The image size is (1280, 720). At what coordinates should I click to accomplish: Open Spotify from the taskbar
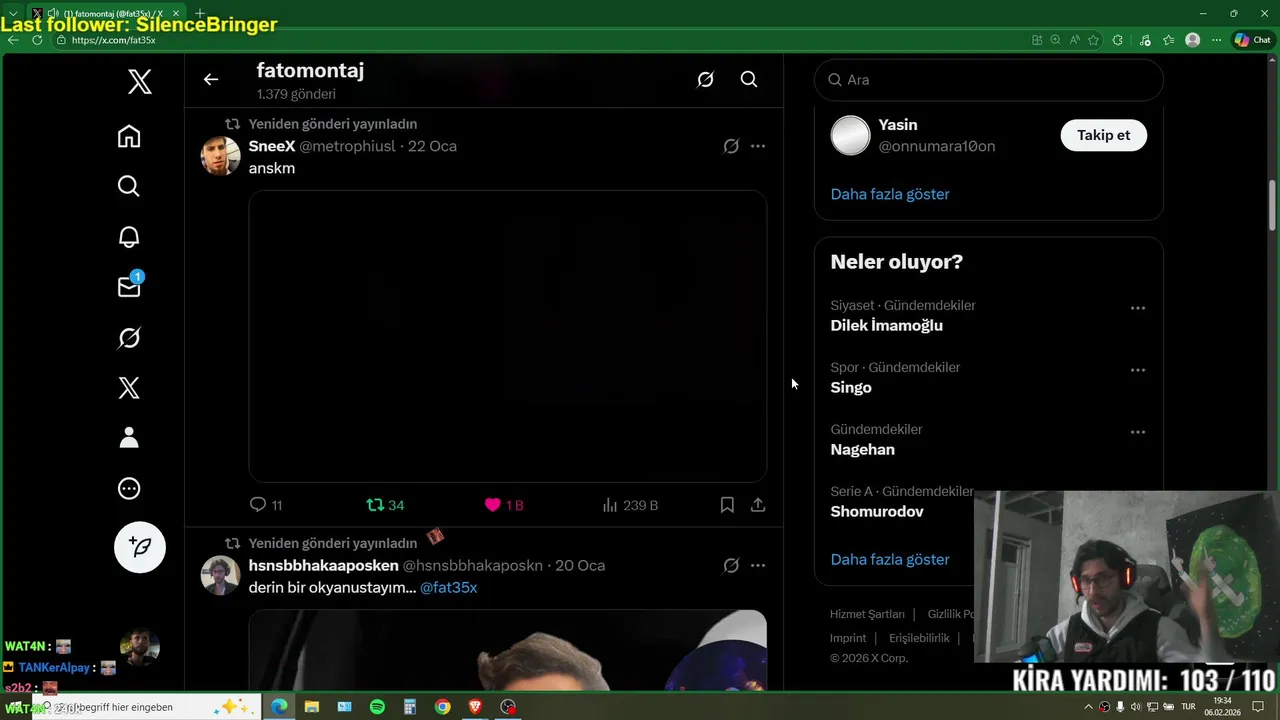(x=377, y=706)
